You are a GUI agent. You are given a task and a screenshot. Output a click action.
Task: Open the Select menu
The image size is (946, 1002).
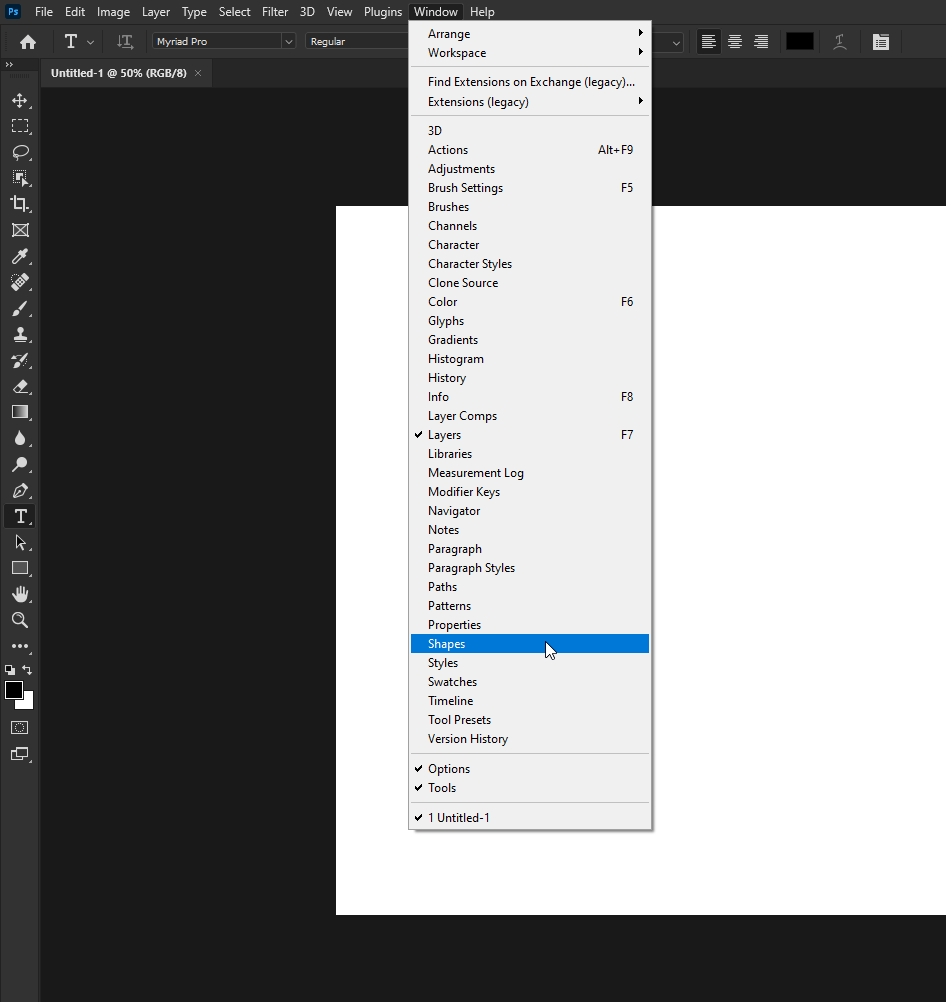pyautogui.click(x=234, y=11)
